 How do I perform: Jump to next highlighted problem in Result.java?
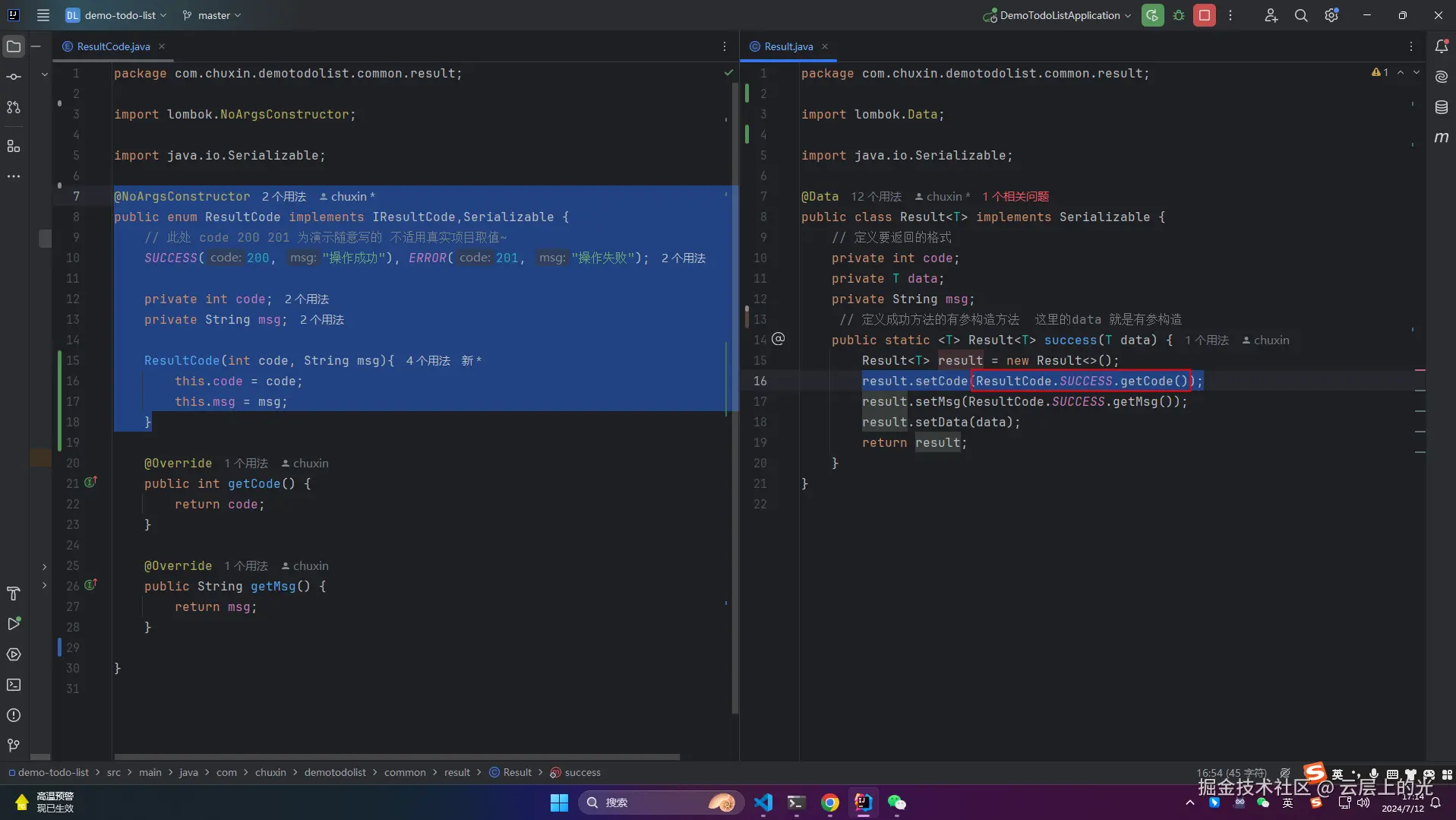click(1417, 73)
